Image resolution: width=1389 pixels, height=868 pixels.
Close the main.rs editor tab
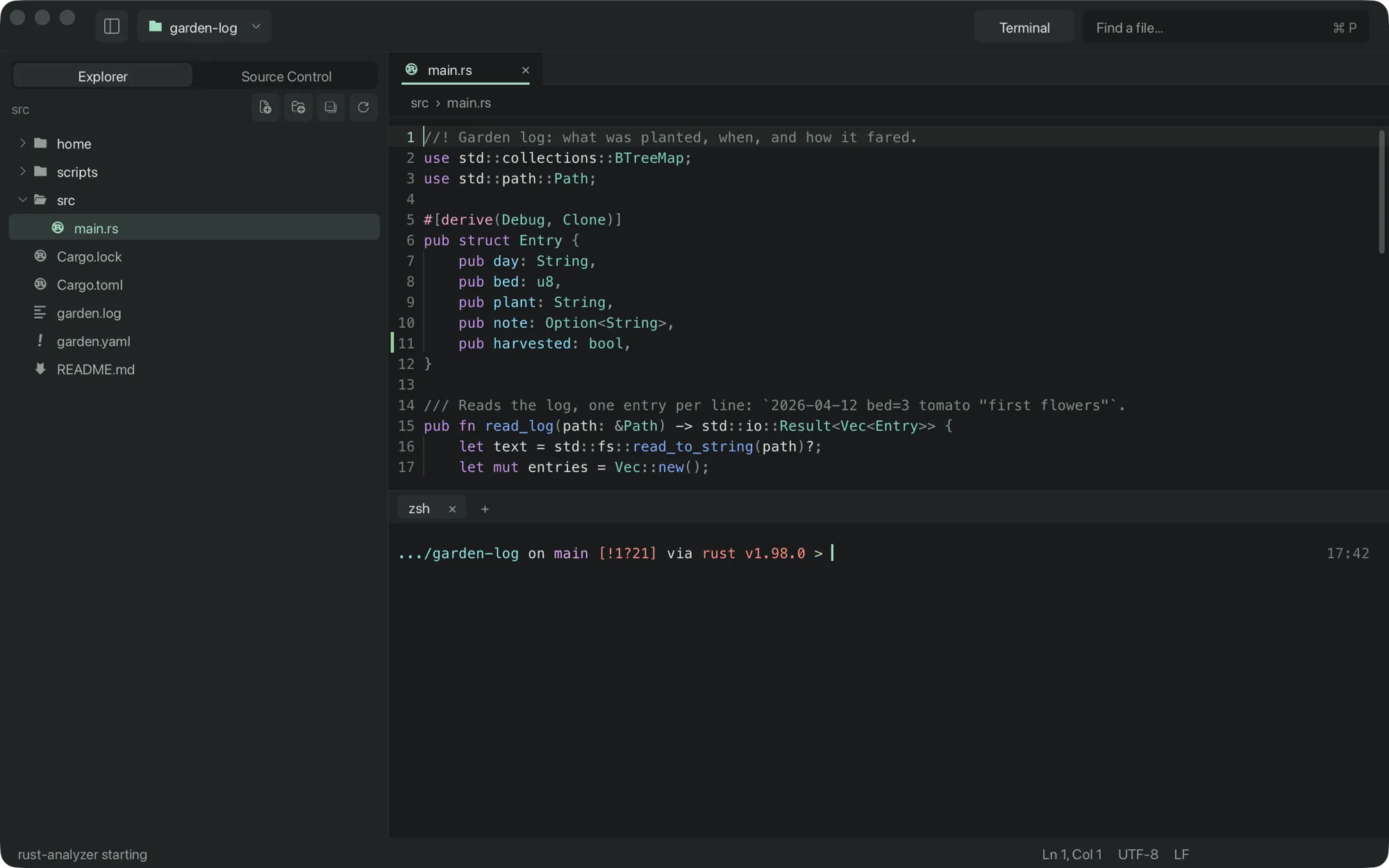(525, 70)
